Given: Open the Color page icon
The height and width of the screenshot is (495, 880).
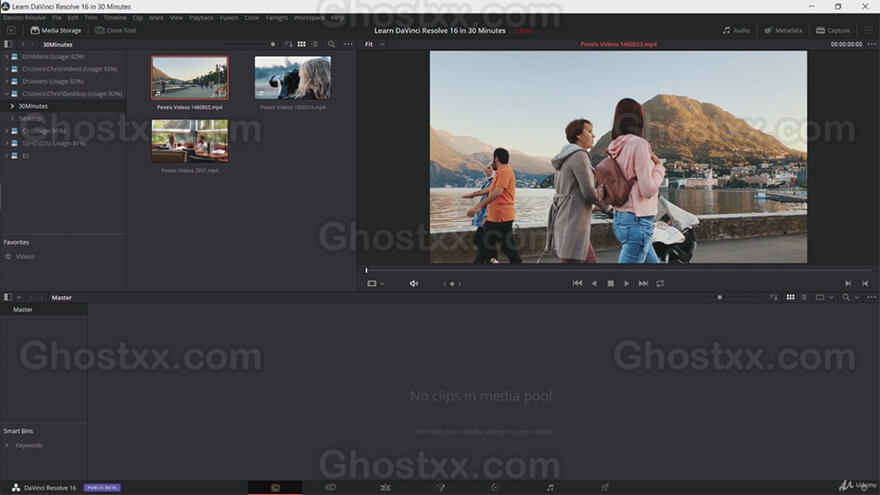Looking at the screenshot, I should coord(495,488).
